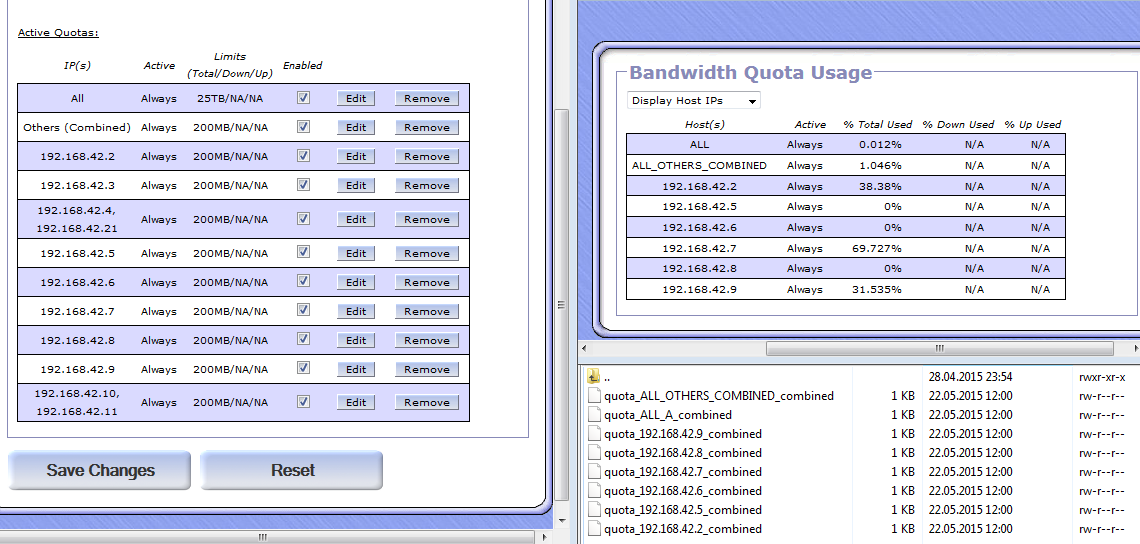Image resolution: width=1140 pixels, height=544 pixels.
Task: Disable the quota for All IPs
Action: point(303,98)
